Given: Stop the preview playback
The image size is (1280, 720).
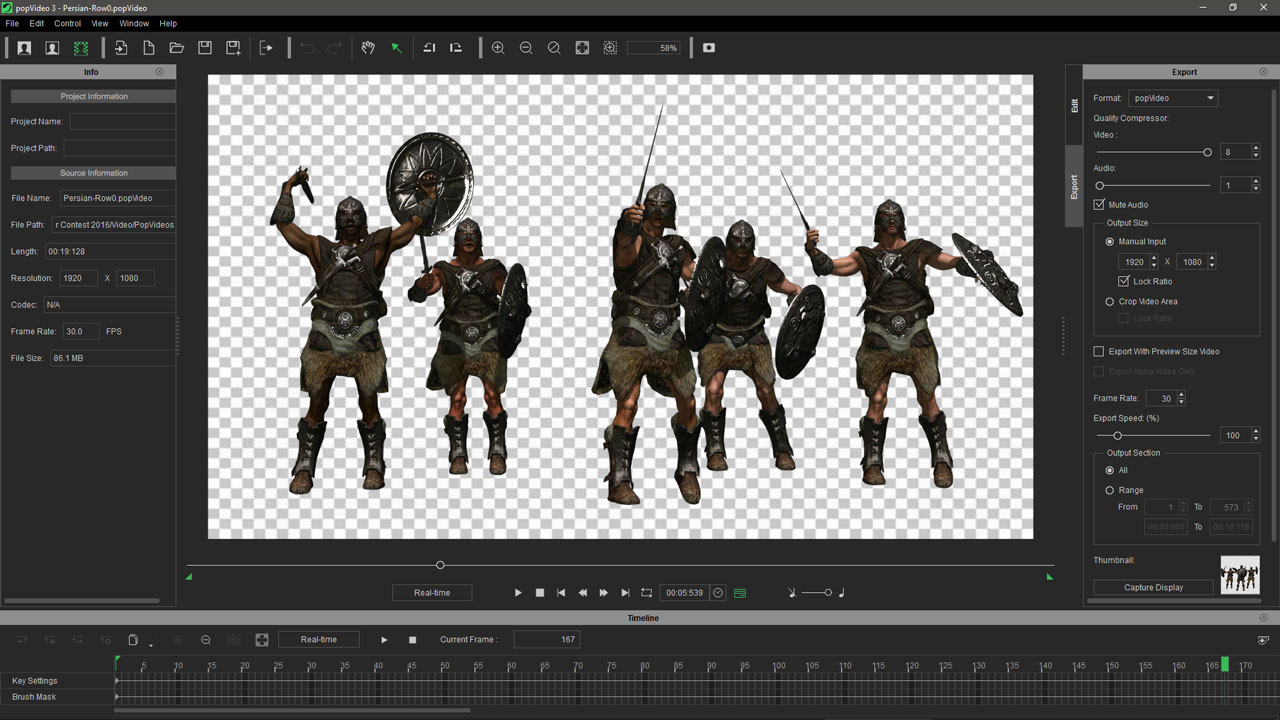Looking at the screenshot, I should [540, 593].
